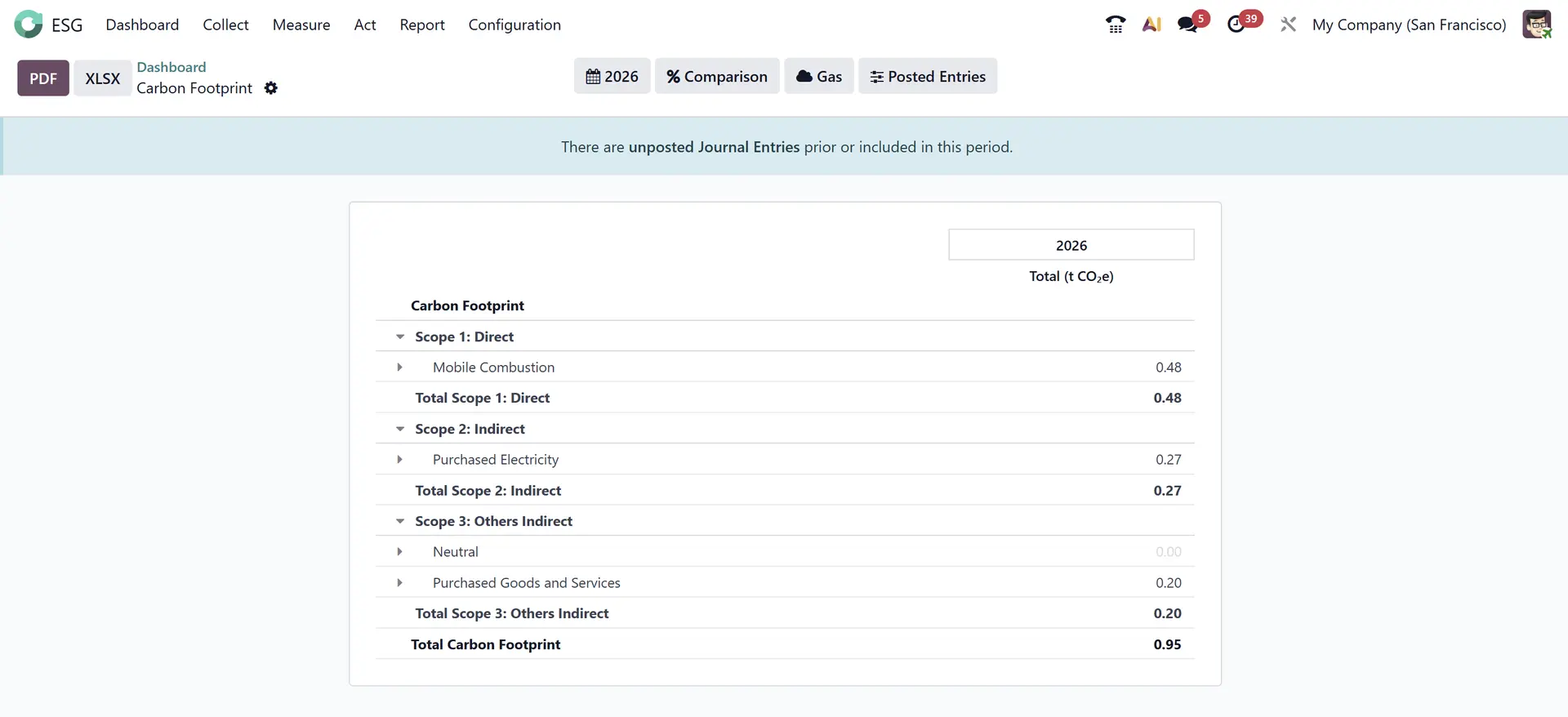Collapse the Scope 1: Direct section
The height and width of the screenshot is (717, 1568).
[400, 336]
